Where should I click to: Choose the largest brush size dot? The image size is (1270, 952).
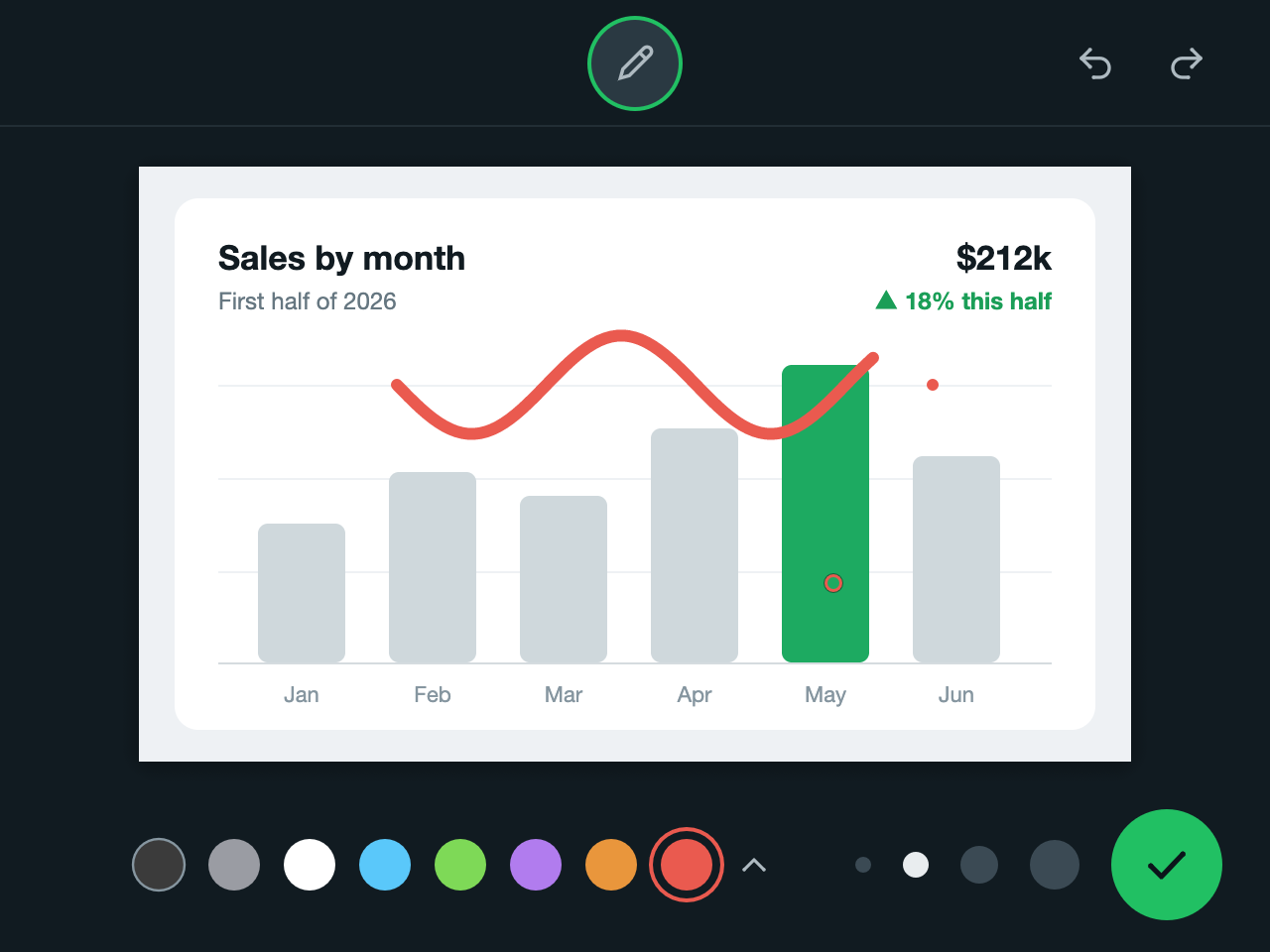coord(1055,865)
